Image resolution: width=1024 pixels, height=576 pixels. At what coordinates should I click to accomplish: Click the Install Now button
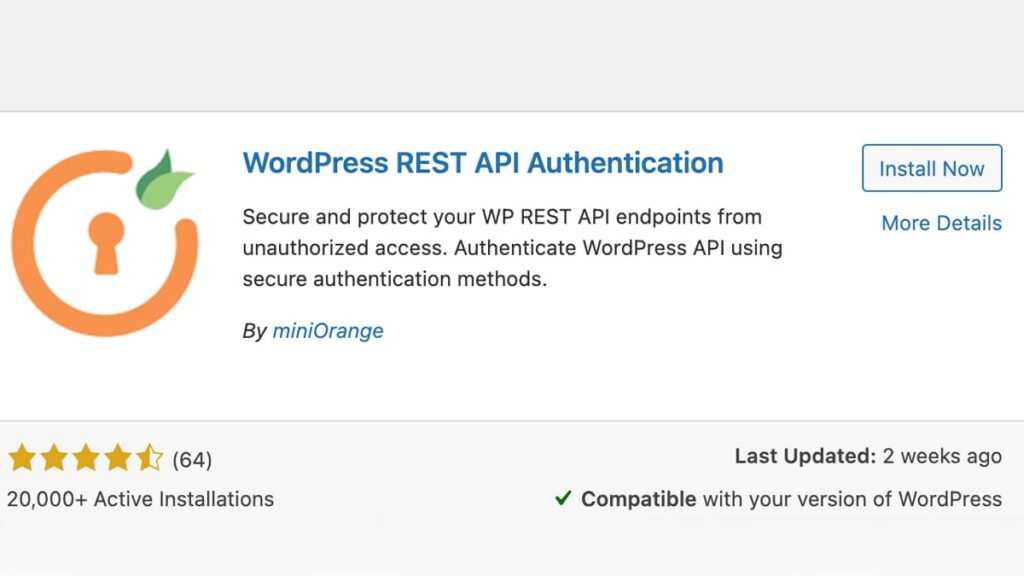coord(932,168)
